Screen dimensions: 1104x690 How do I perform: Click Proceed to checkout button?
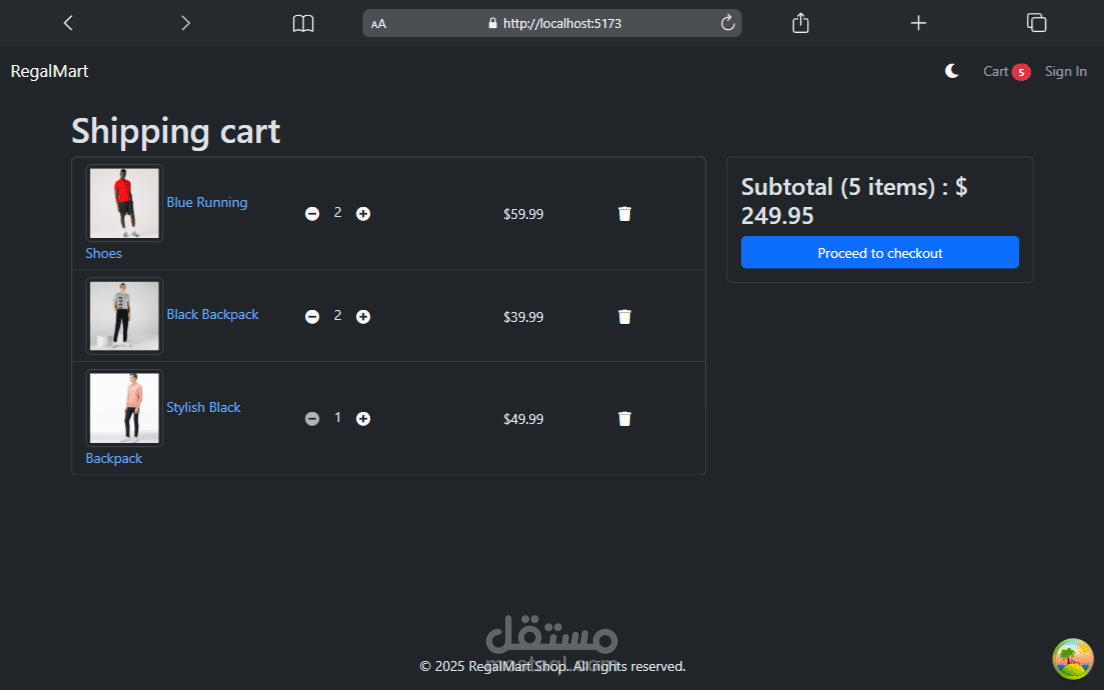tap(879, 253)
